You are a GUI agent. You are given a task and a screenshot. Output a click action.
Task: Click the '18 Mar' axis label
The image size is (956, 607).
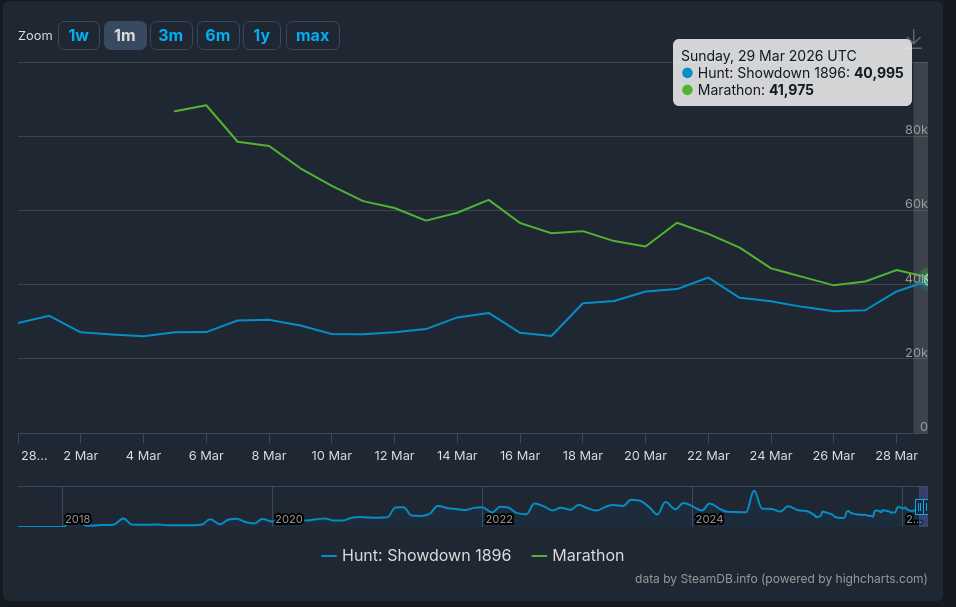pyautogui.click(x=582, y=456)
